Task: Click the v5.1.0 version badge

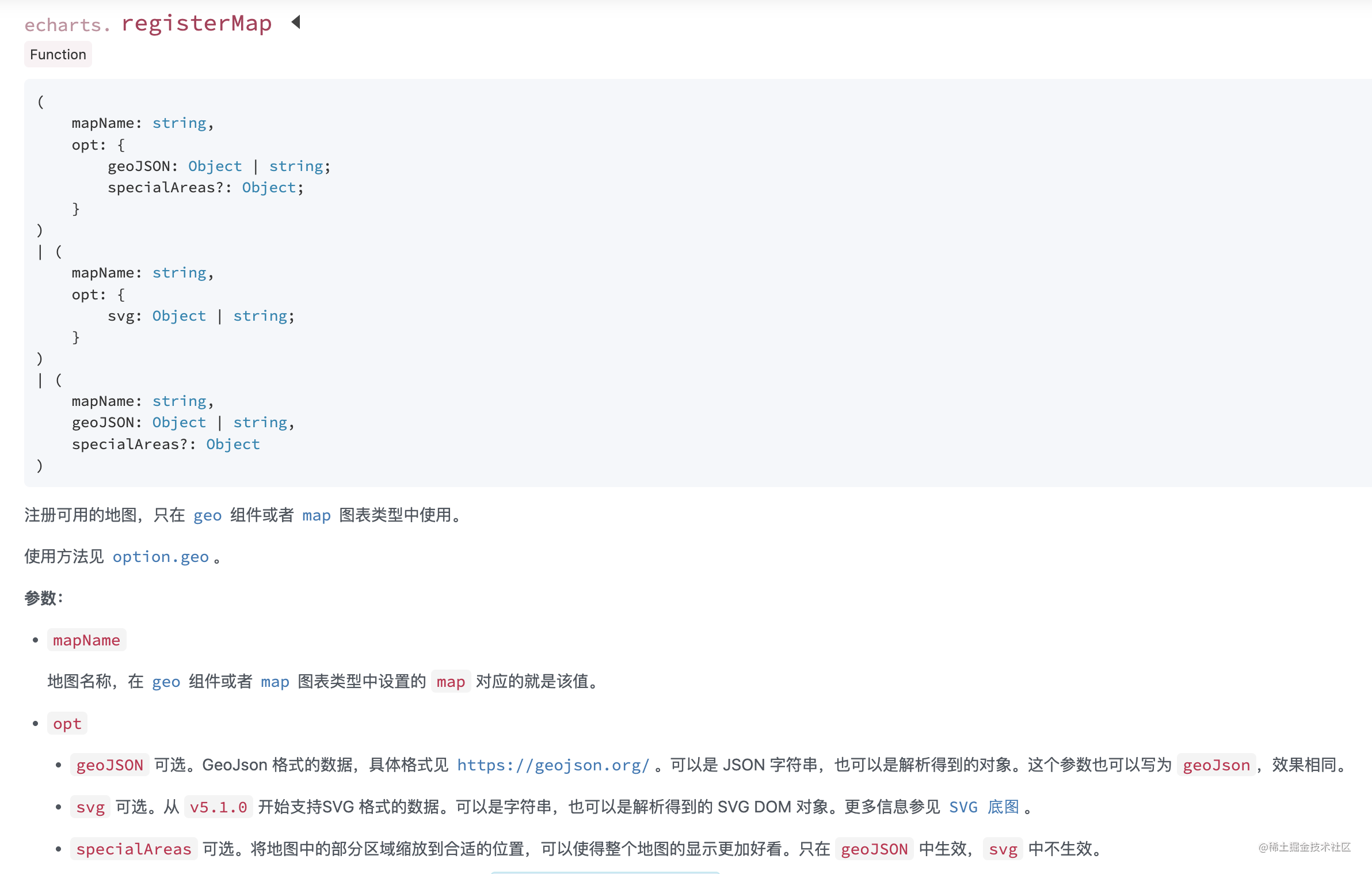Action: [x=218, y=807]
